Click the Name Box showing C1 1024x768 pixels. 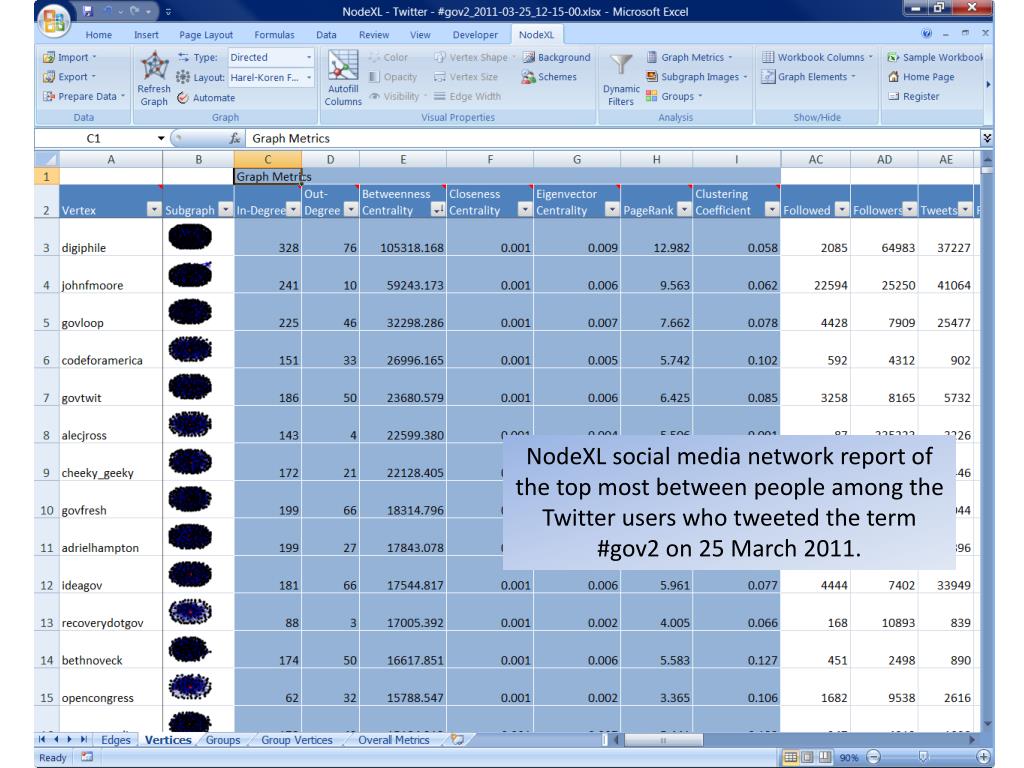(93, 138)
